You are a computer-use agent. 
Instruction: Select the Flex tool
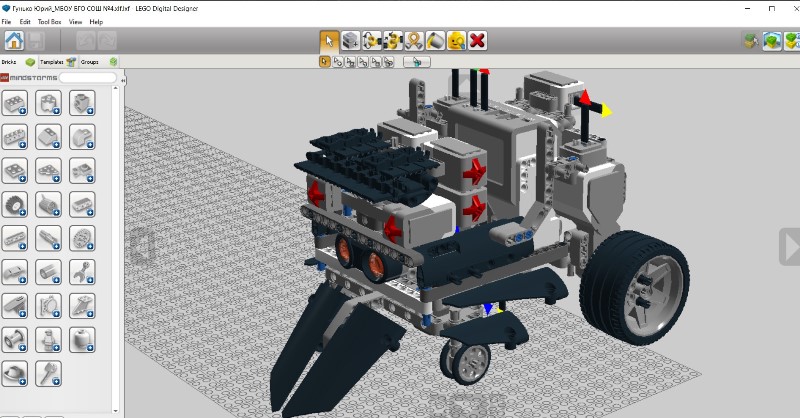tap(414, 41)
